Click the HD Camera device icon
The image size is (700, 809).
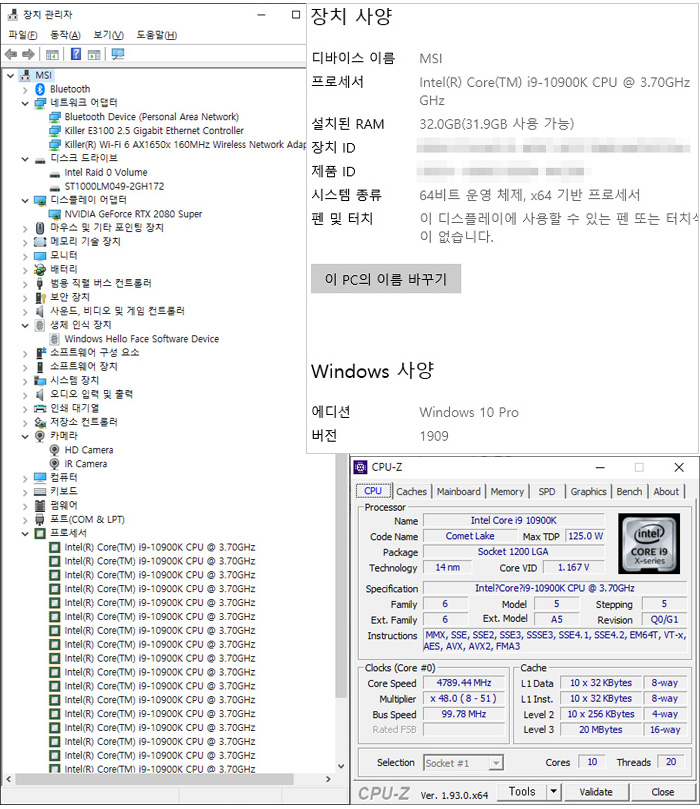54,450
